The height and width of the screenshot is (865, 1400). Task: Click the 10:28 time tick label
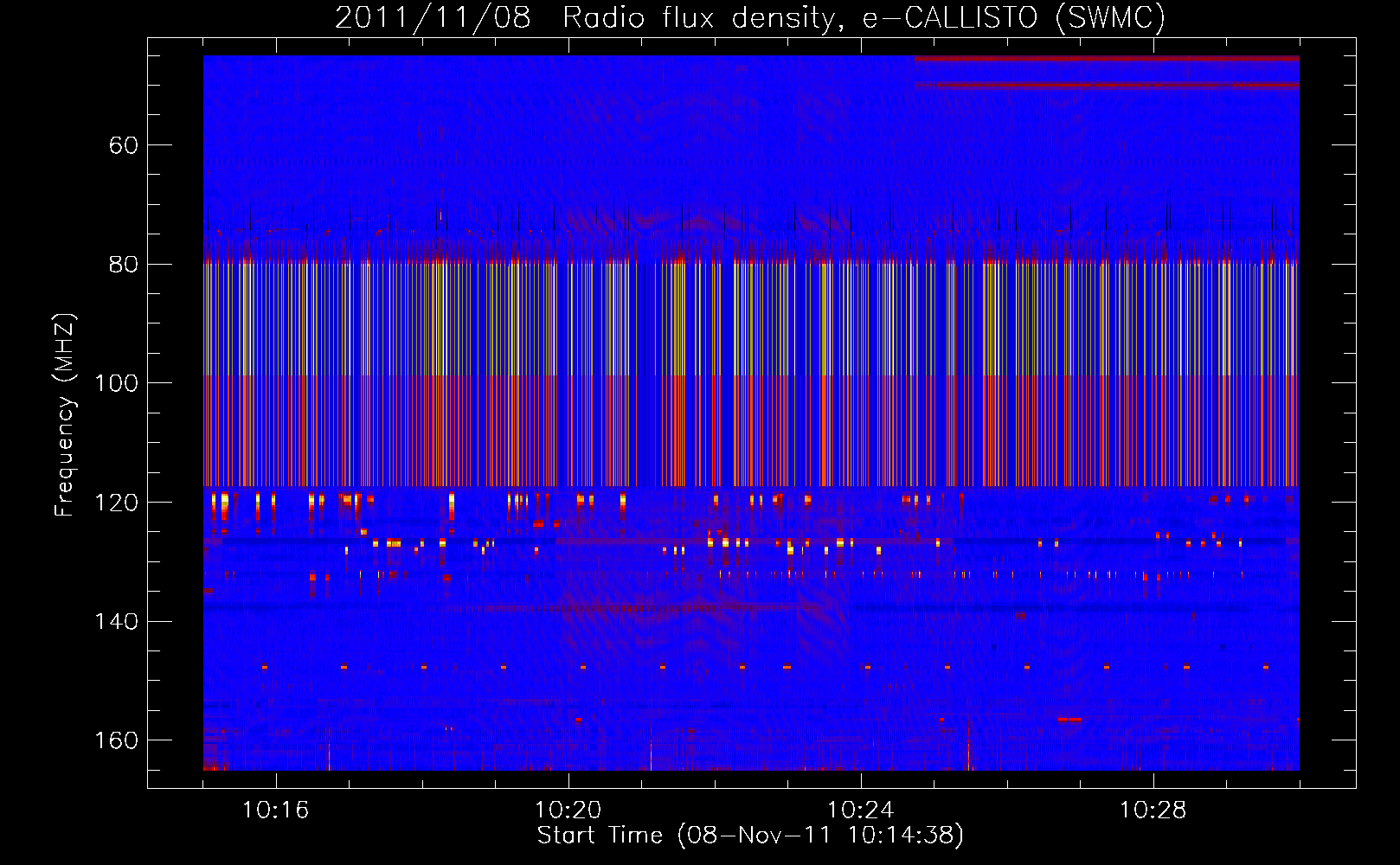click(1153, 811)
